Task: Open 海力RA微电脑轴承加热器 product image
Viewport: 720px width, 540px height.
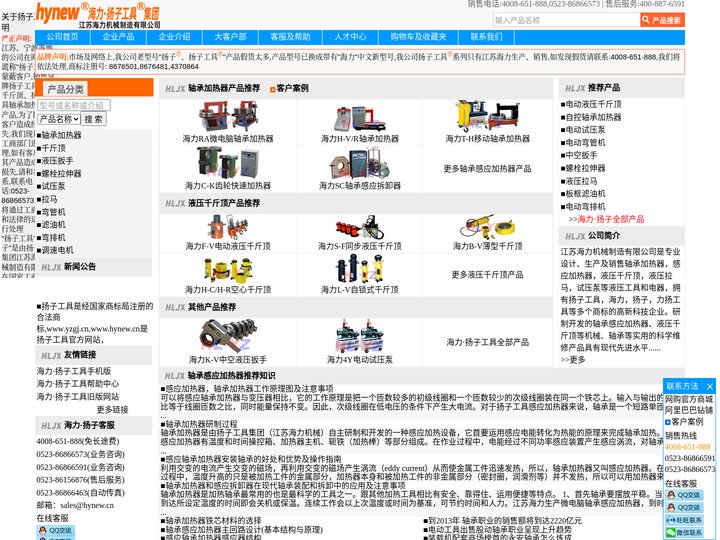Action: 228,116
